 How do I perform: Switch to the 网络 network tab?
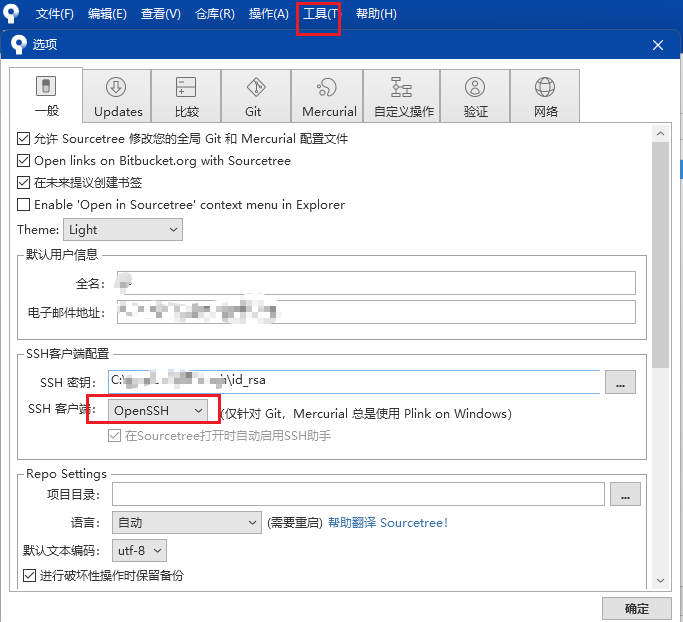coord(545,96)
